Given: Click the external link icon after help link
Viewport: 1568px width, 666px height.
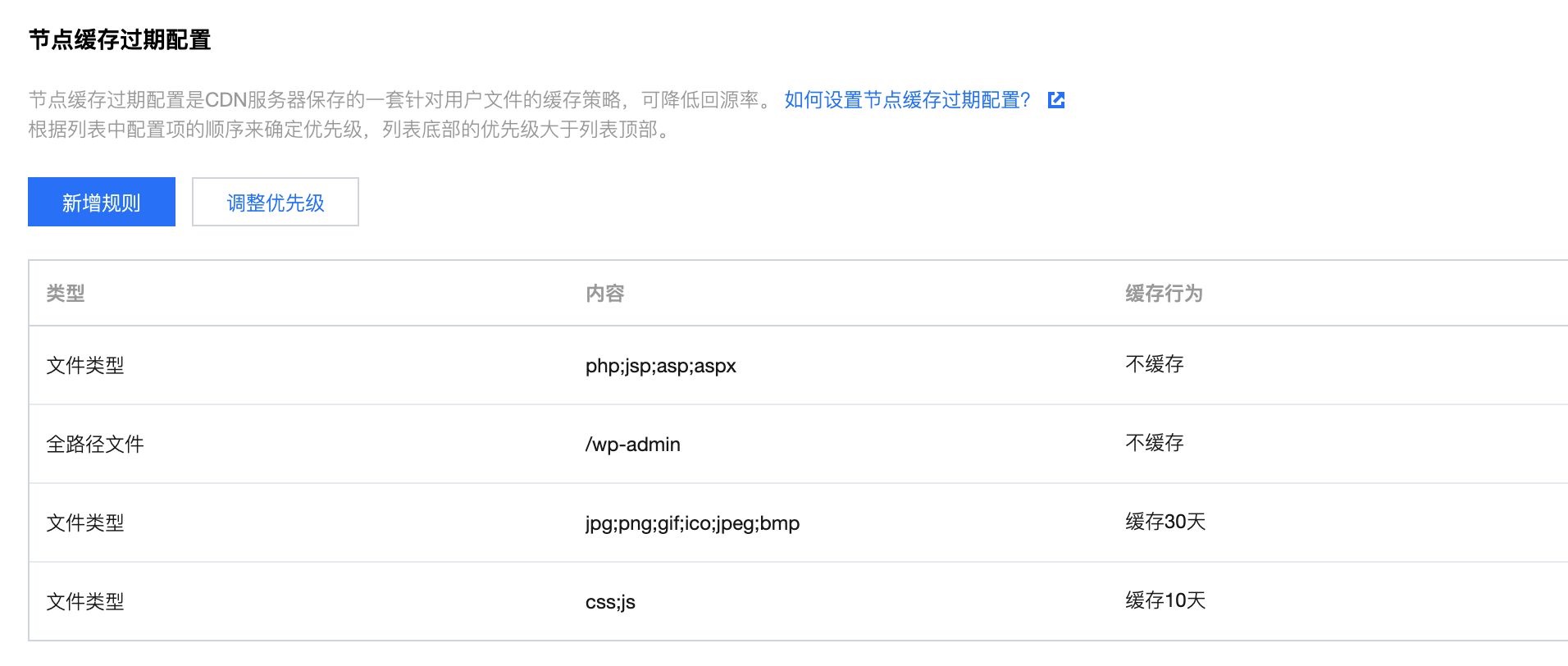Looking at the screenshot, I should [1056, 100].
